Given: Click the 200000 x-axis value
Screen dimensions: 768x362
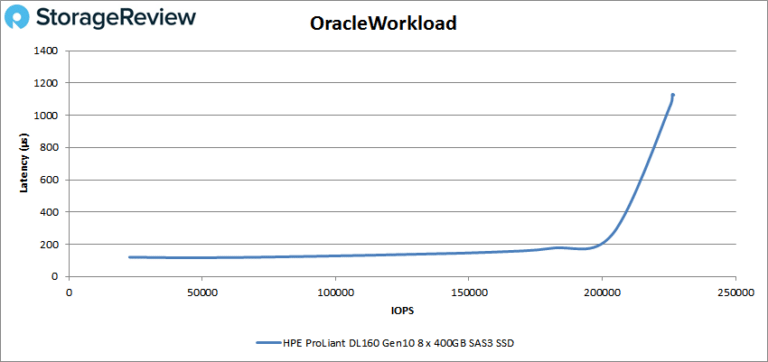Looking at the screenshot, I should [x=602, y=293].
